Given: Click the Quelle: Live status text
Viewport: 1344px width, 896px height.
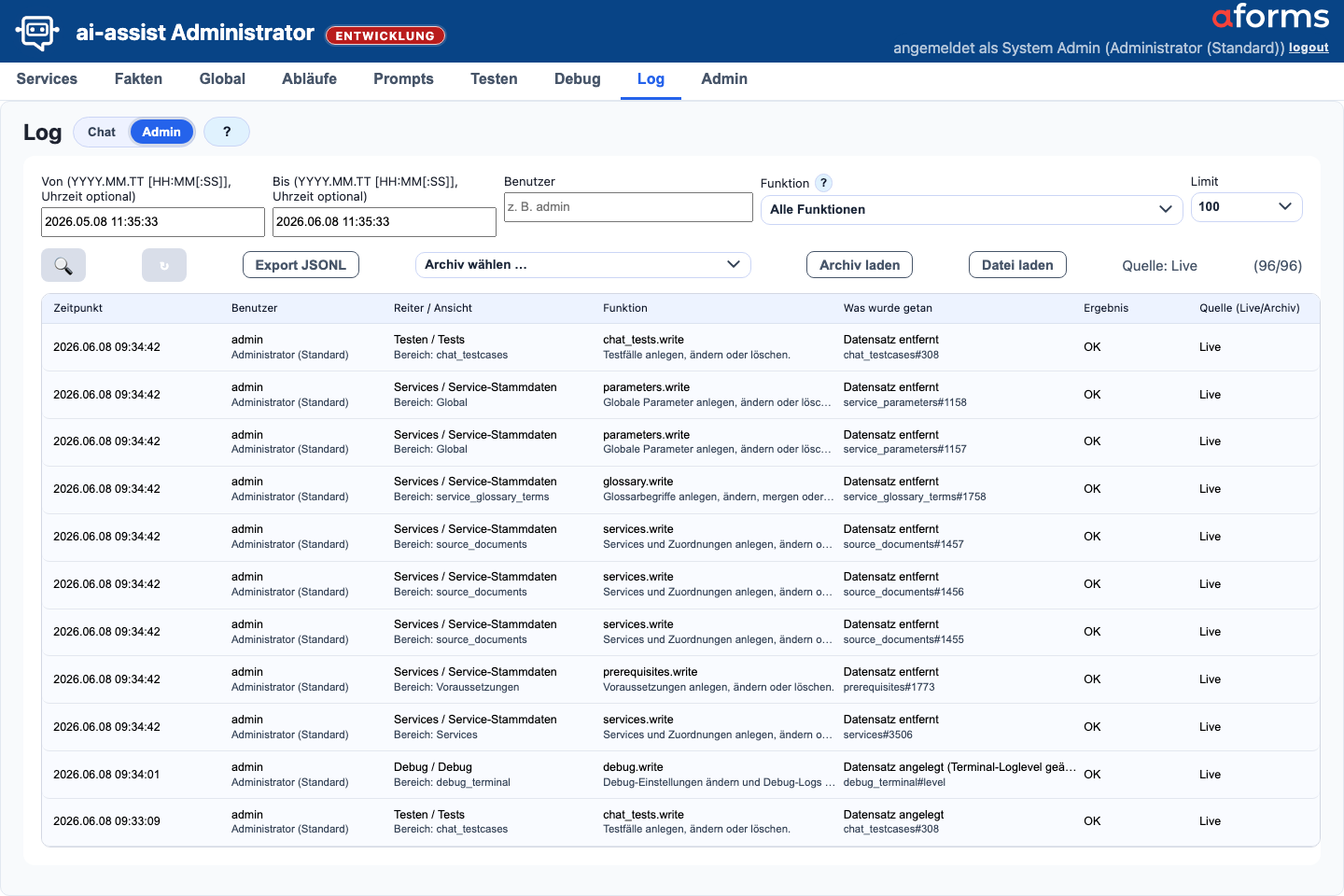Looking at the screenshot, I should pos(1159,266).
